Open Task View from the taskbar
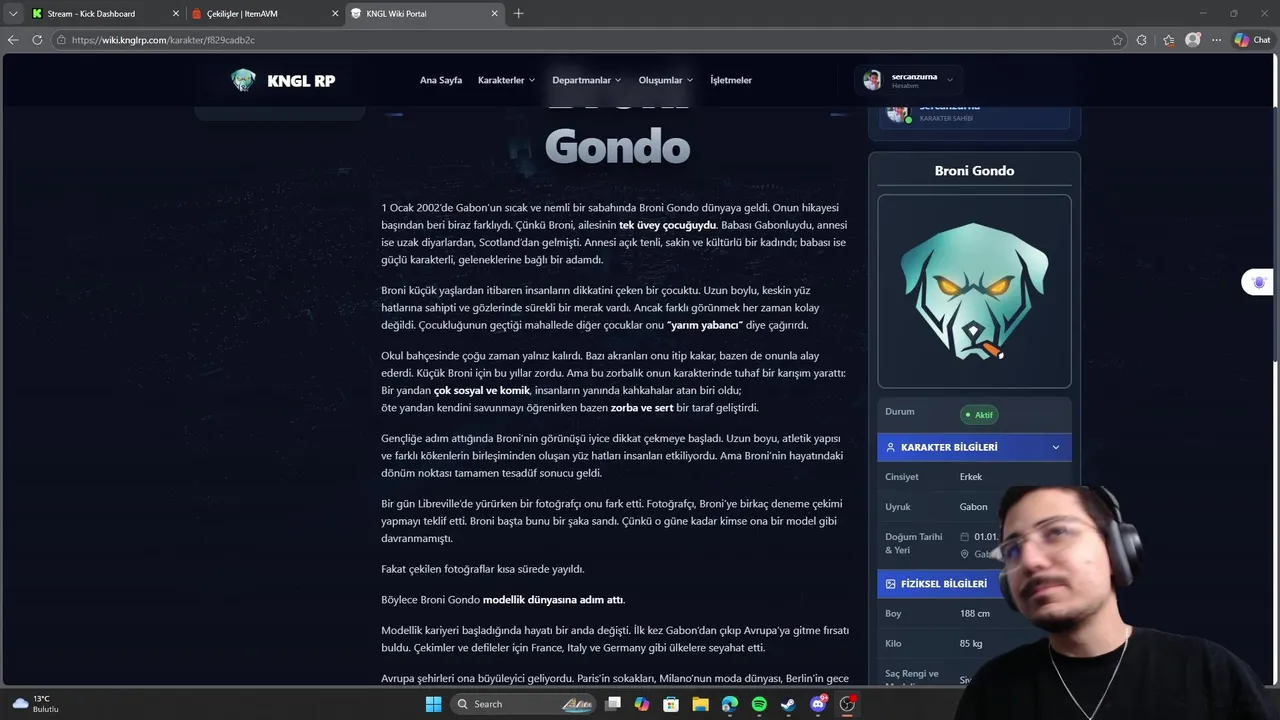This screenshot has height=720, width=1280. 613,704
